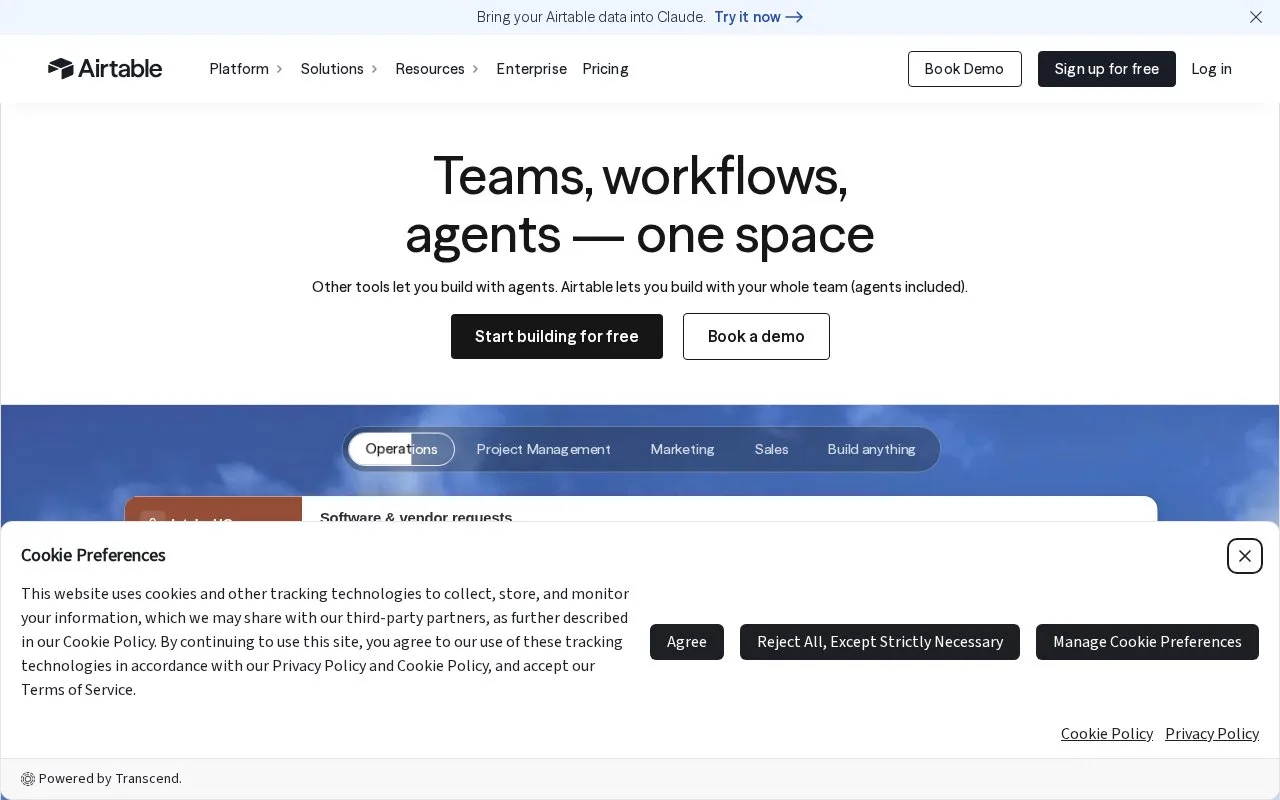The image size is (1280, 800).
Task: Go to Pricing
Action: tap(605, 69)
